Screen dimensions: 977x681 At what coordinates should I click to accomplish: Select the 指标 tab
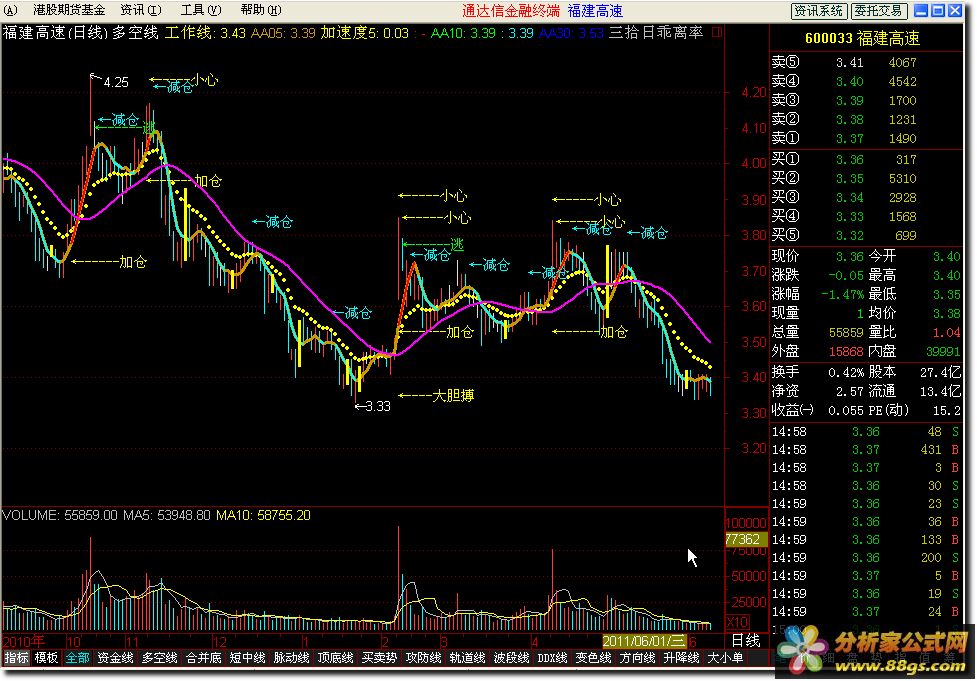[16, 658]
